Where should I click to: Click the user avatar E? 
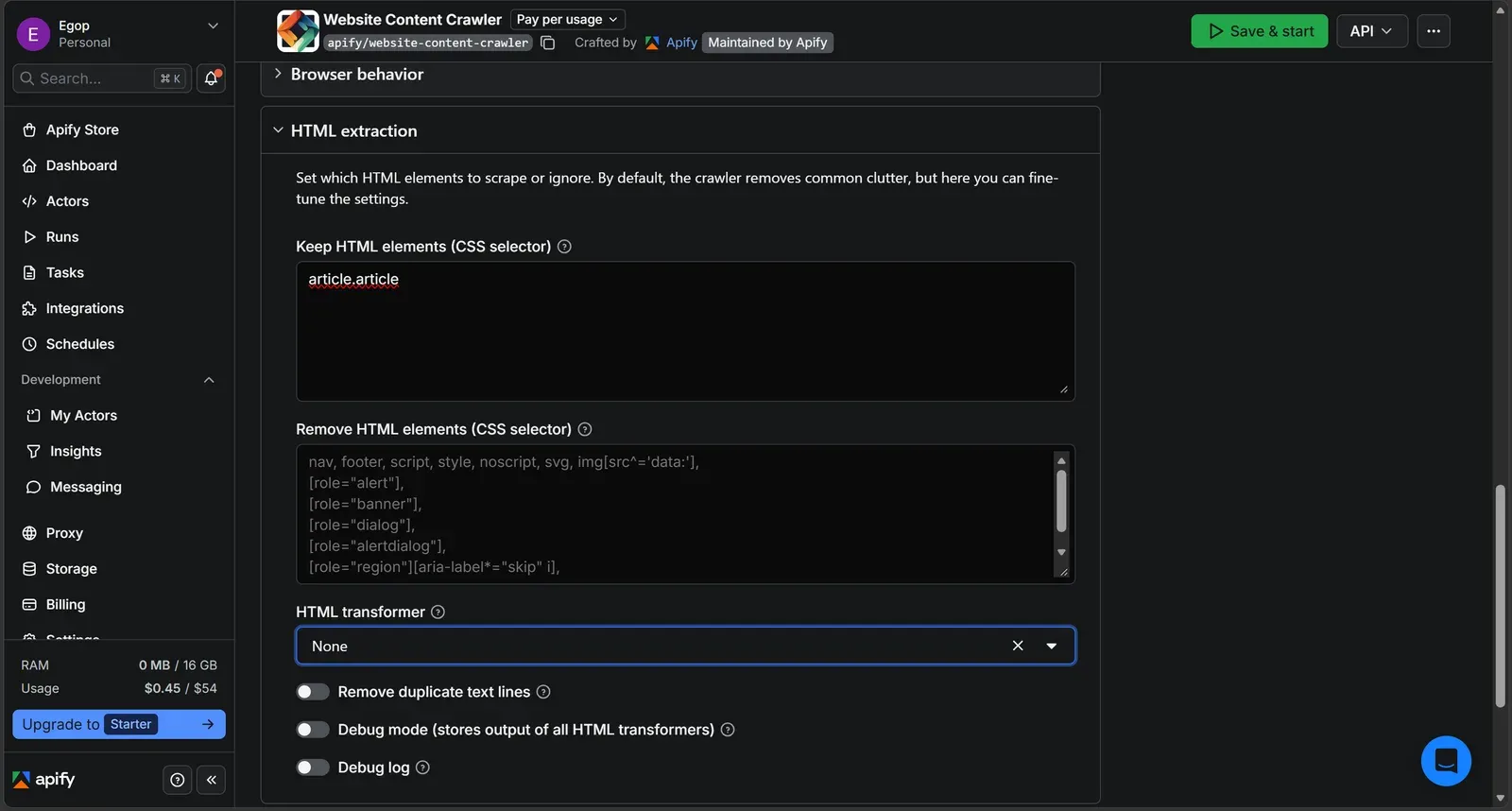[x=33, y=34]
